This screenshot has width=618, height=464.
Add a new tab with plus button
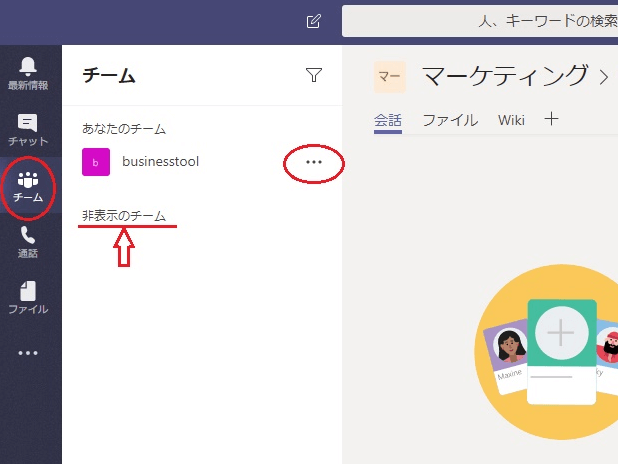pyautogui.click(x=551, y=119)
